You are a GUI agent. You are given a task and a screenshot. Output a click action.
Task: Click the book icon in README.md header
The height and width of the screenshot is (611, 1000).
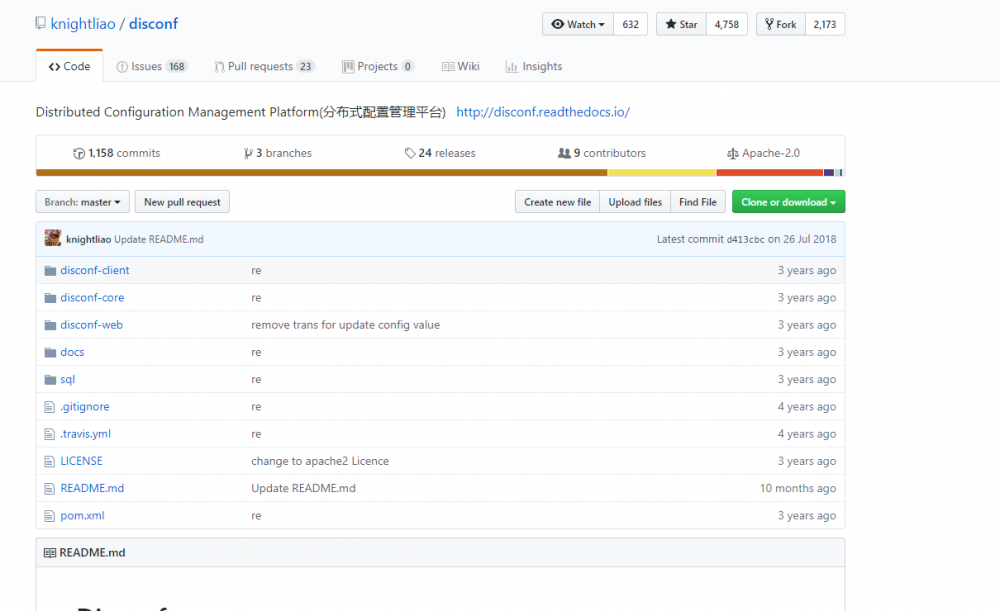[x=50, y=553]
